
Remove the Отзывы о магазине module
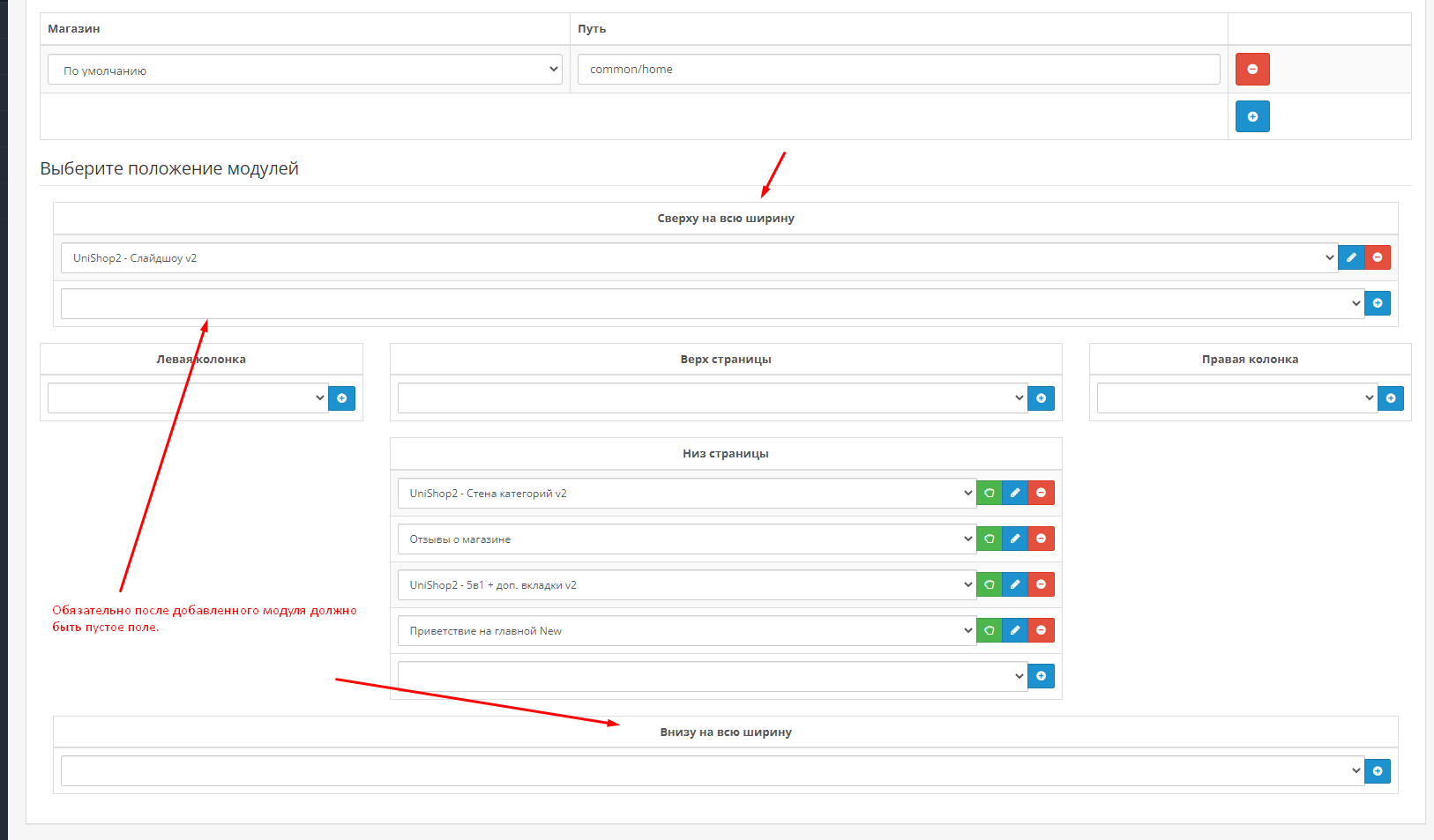pos(1042,539)
